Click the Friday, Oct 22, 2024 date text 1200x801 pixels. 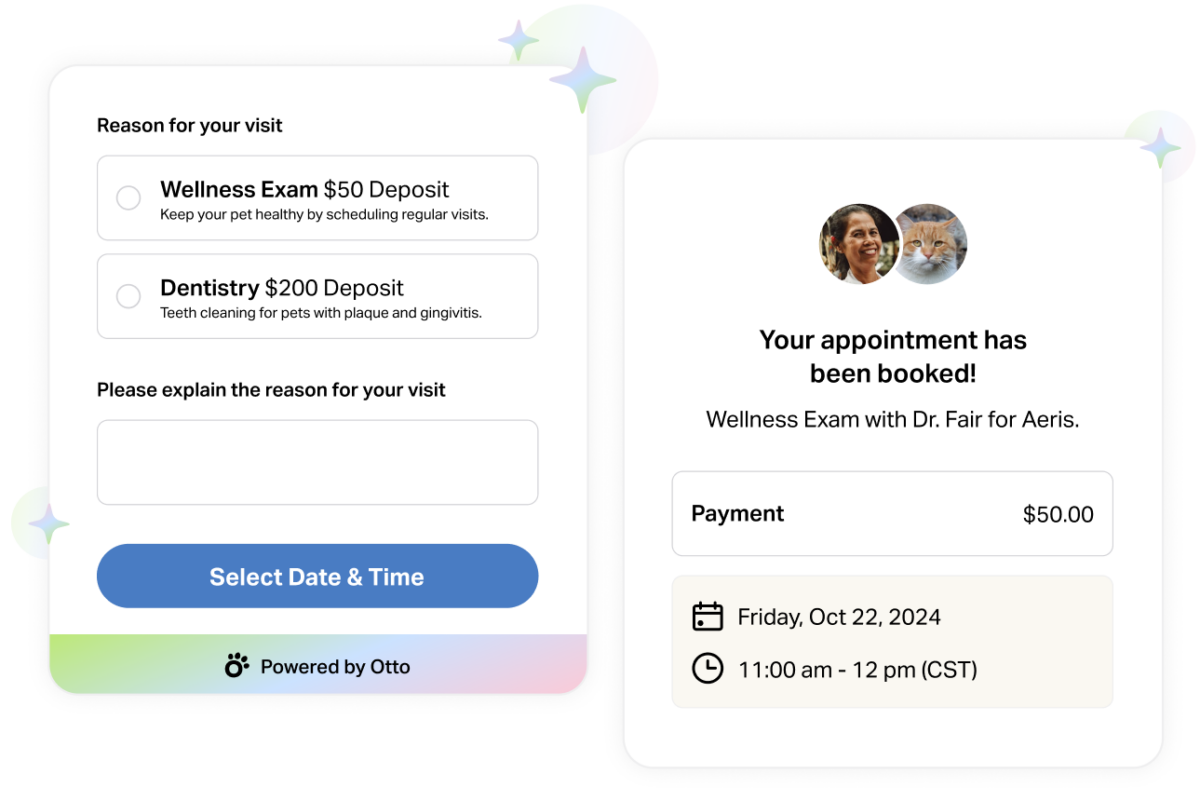(839, 617)
